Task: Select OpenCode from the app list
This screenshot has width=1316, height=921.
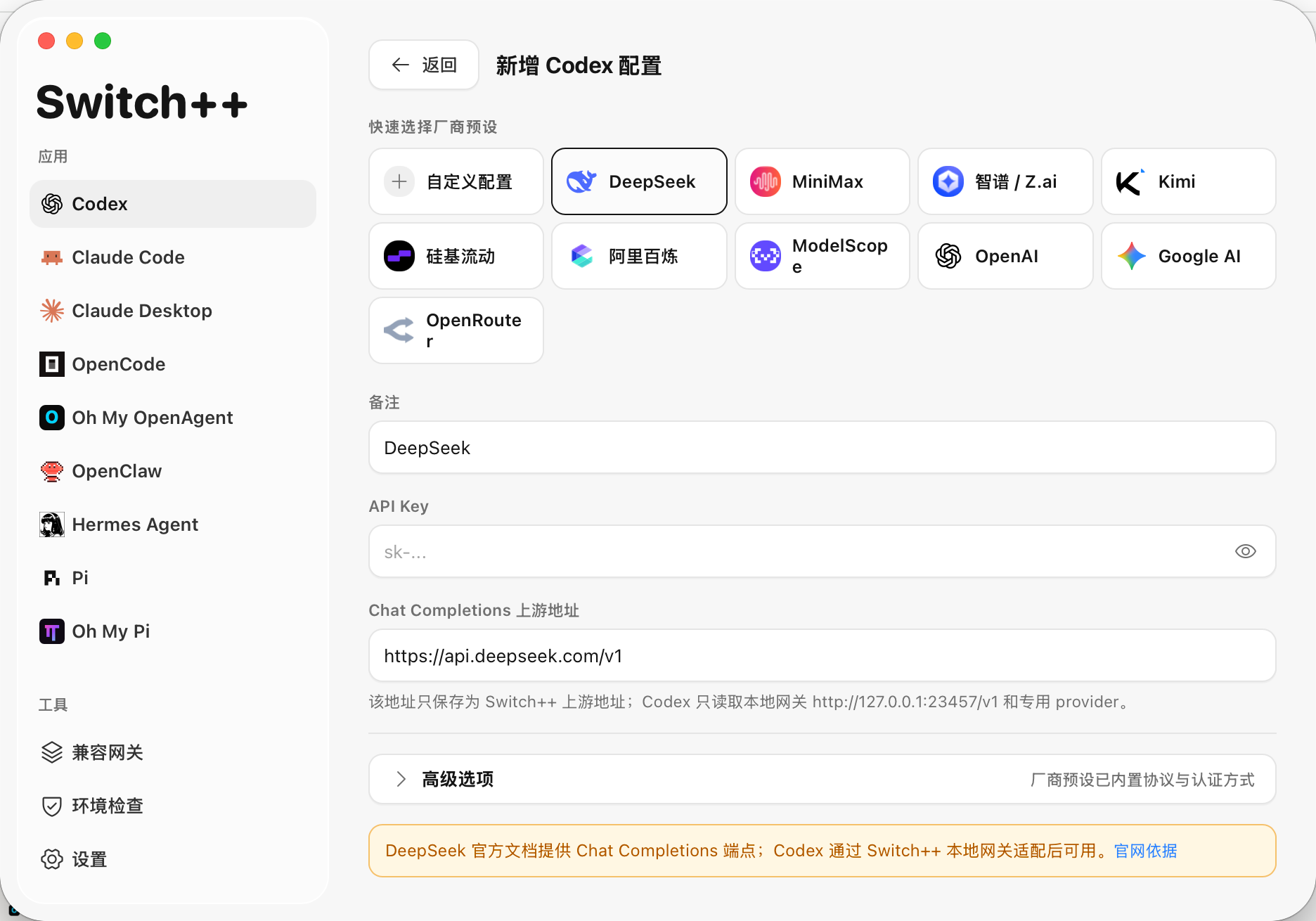Action: (173, 364)
